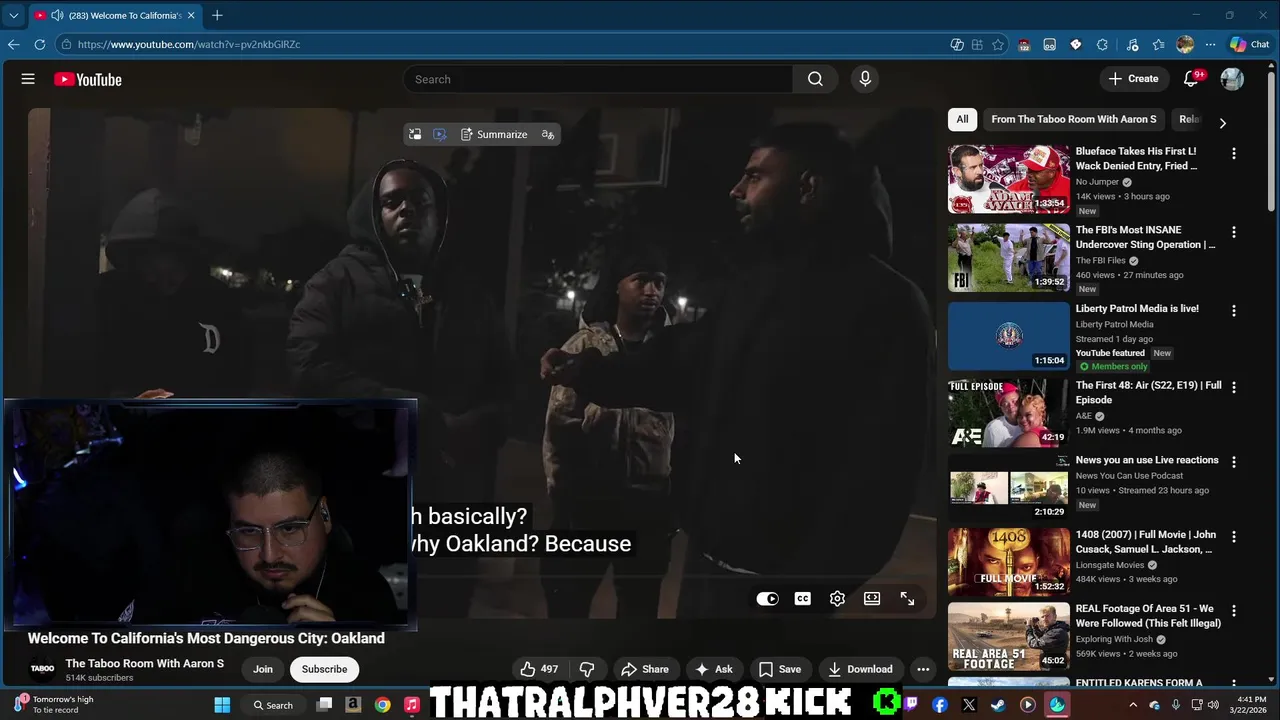Image resolution: width=1280 pixels, height=720 pixels.
Task: Click the browser address bar URL
Action: point(189,44)
